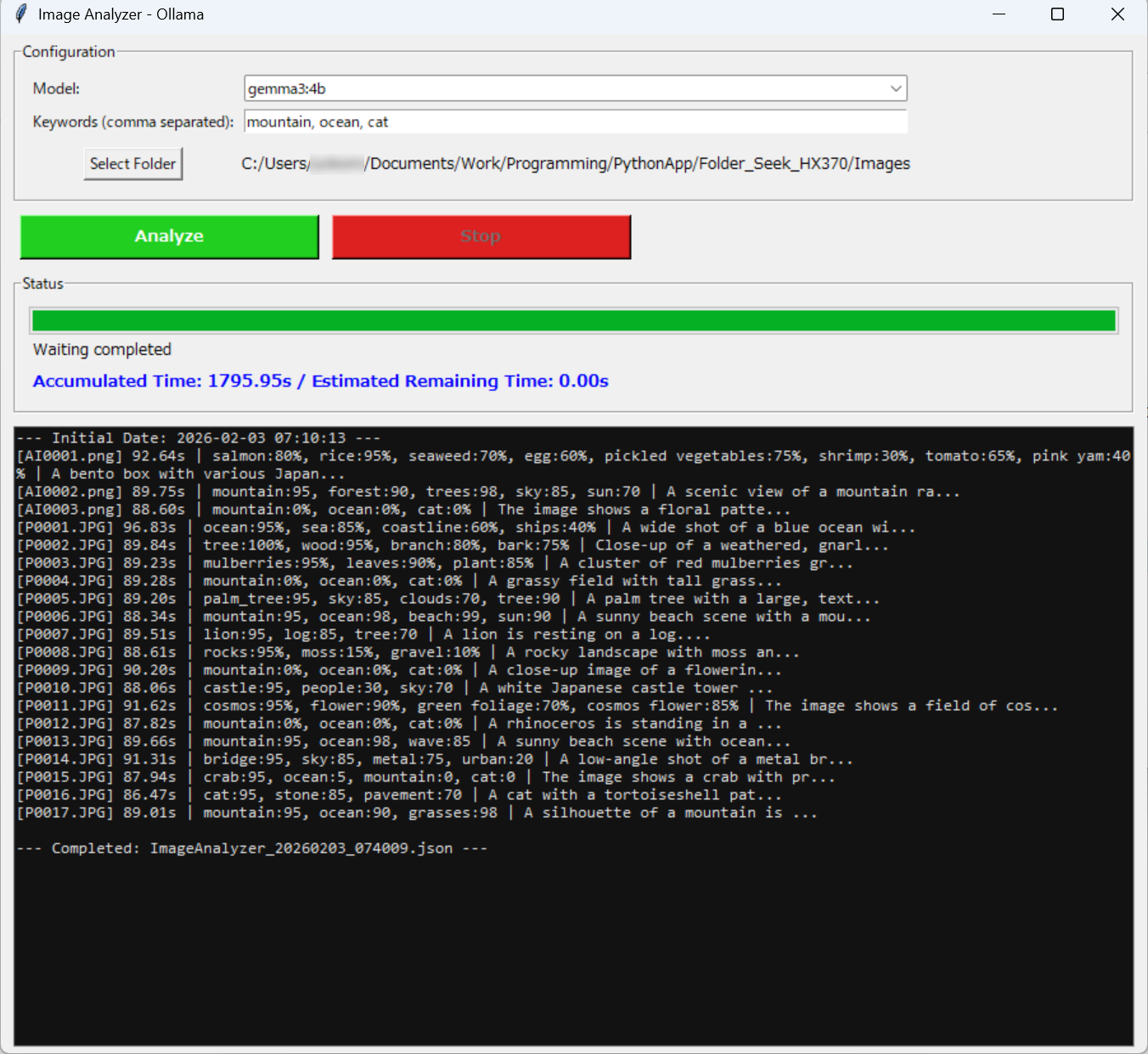
Task: Select the [P0005.JPG] palm tree log entry
Action: (x=448, y=599)
